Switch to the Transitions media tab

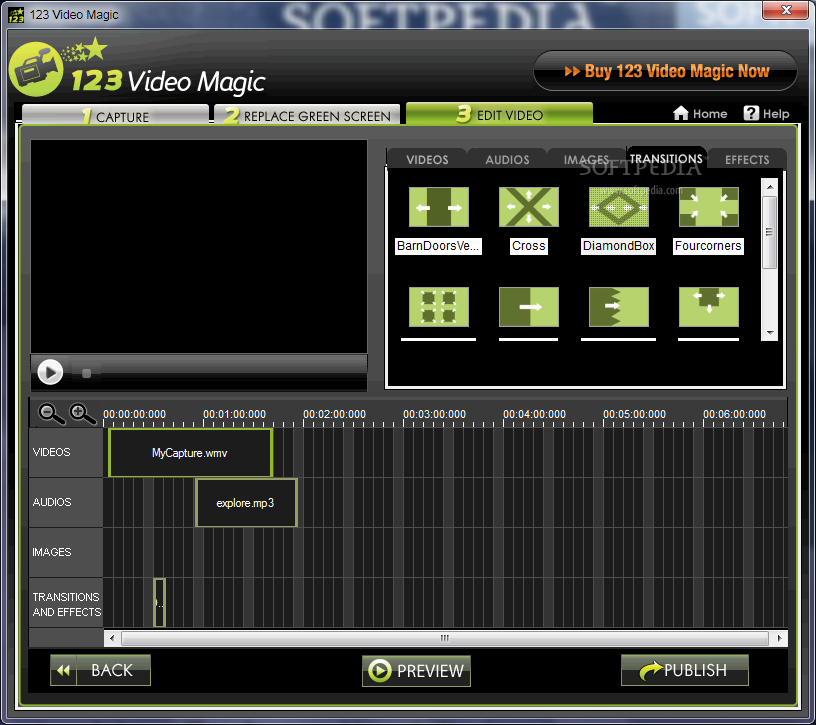[666, 158]
